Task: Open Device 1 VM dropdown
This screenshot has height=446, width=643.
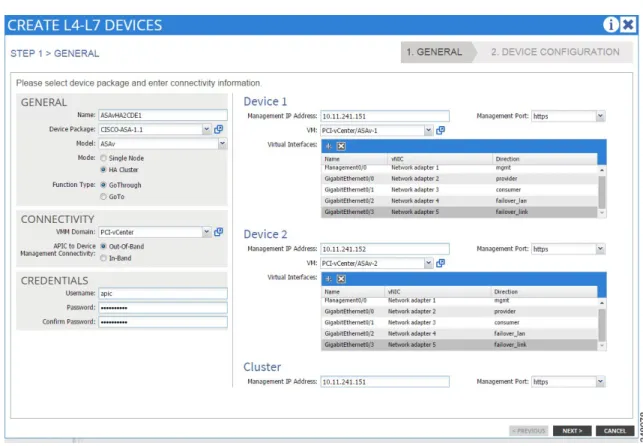Action: (x=429, y=130)
